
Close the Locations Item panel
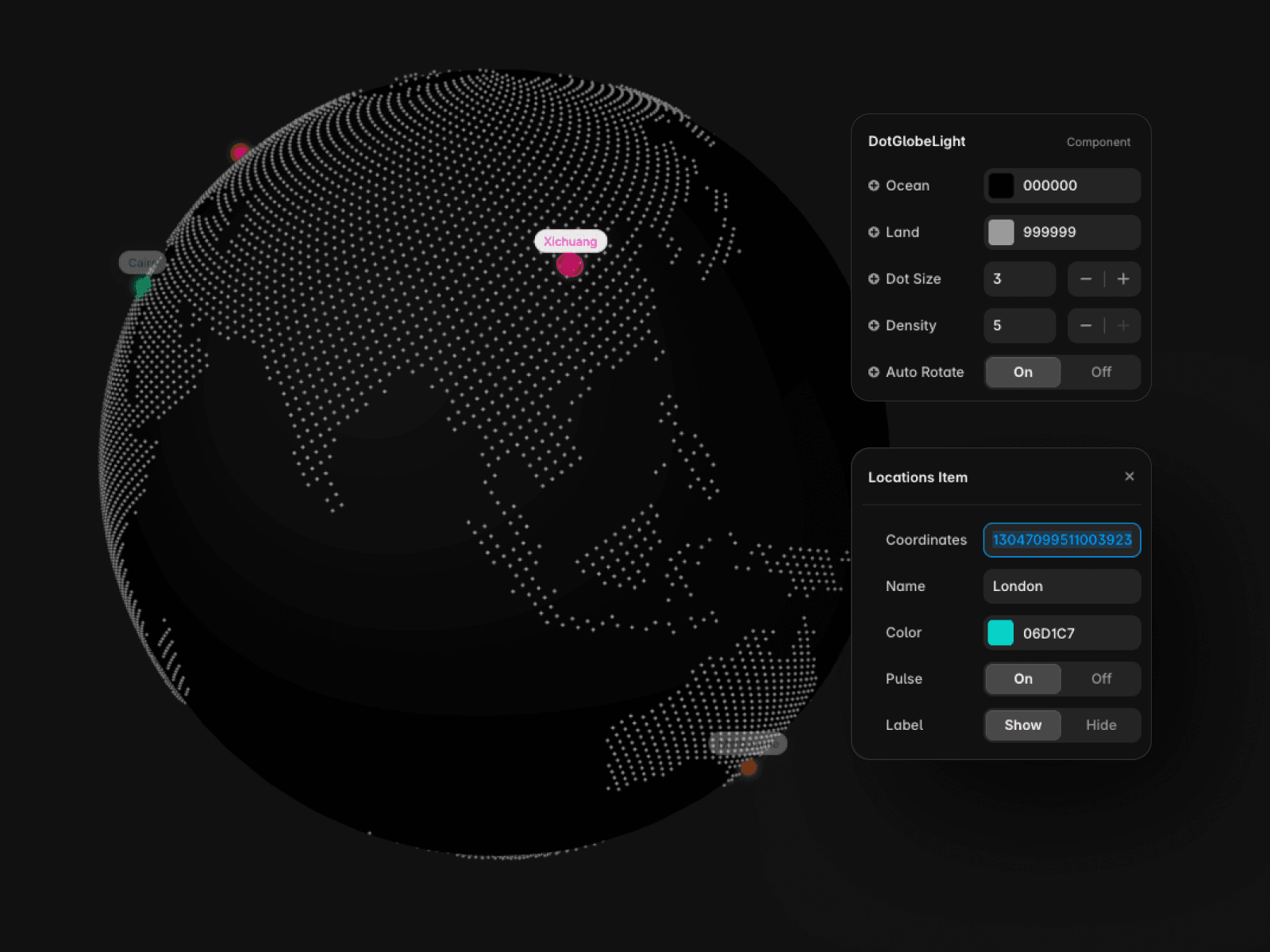(1130, 476)
